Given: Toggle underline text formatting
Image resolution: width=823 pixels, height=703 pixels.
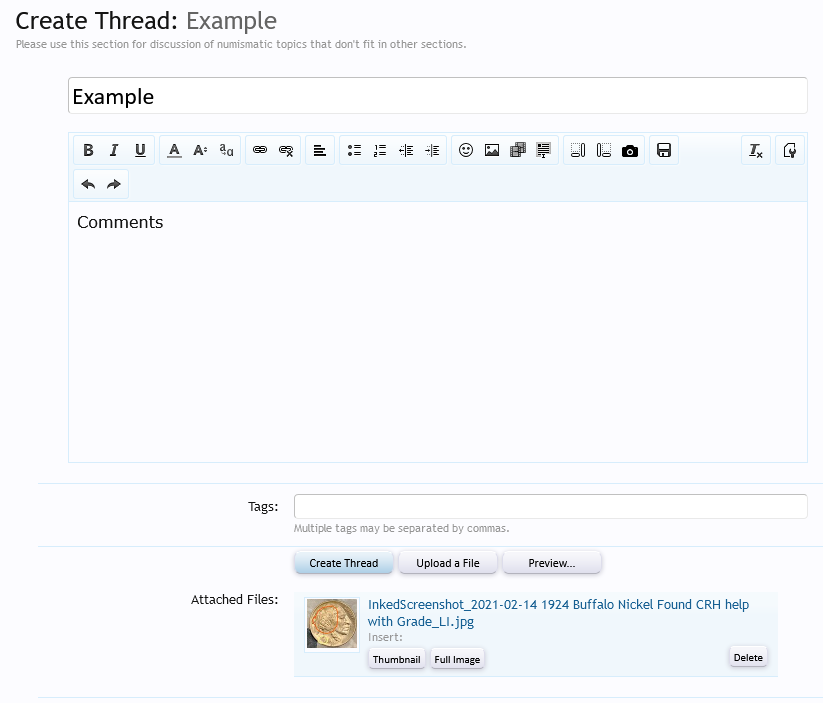Looking at the screenshot, I should pos(140,150).
